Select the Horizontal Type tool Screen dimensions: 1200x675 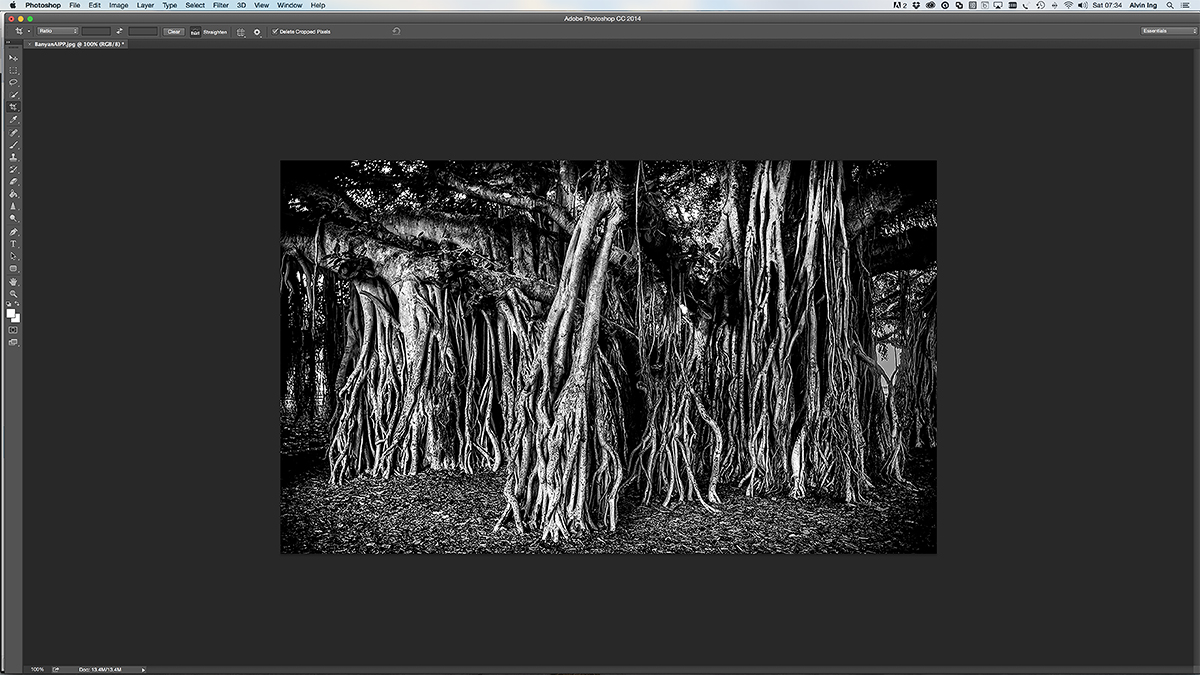13,244
